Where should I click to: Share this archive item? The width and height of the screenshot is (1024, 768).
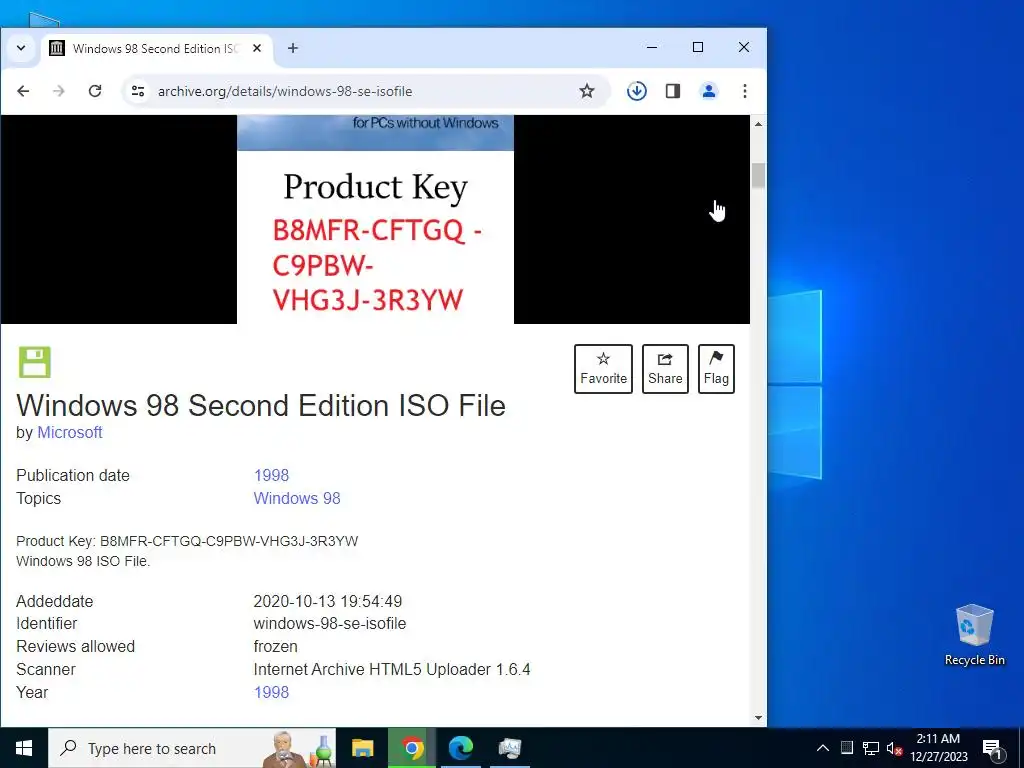pyautogui.click(x=665, y=369)
